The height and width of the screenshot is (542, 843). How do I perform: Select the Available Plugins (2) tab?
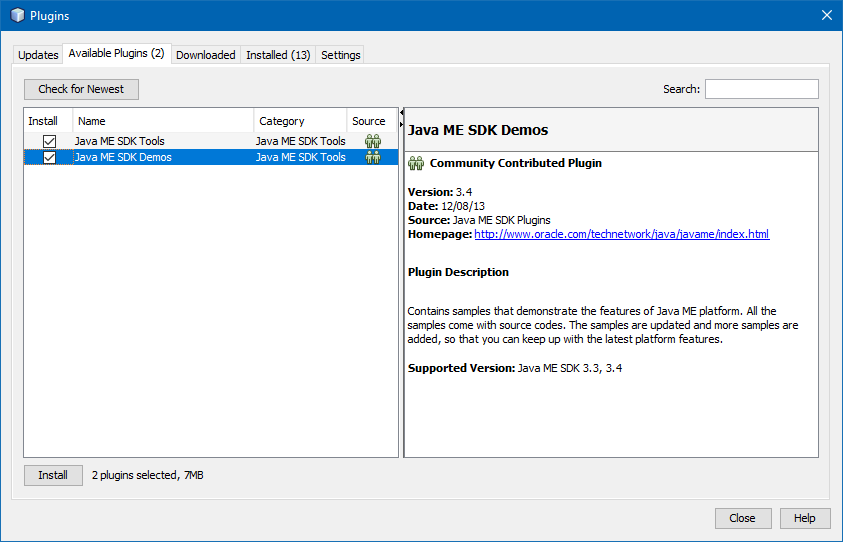(x=117, y=53)
